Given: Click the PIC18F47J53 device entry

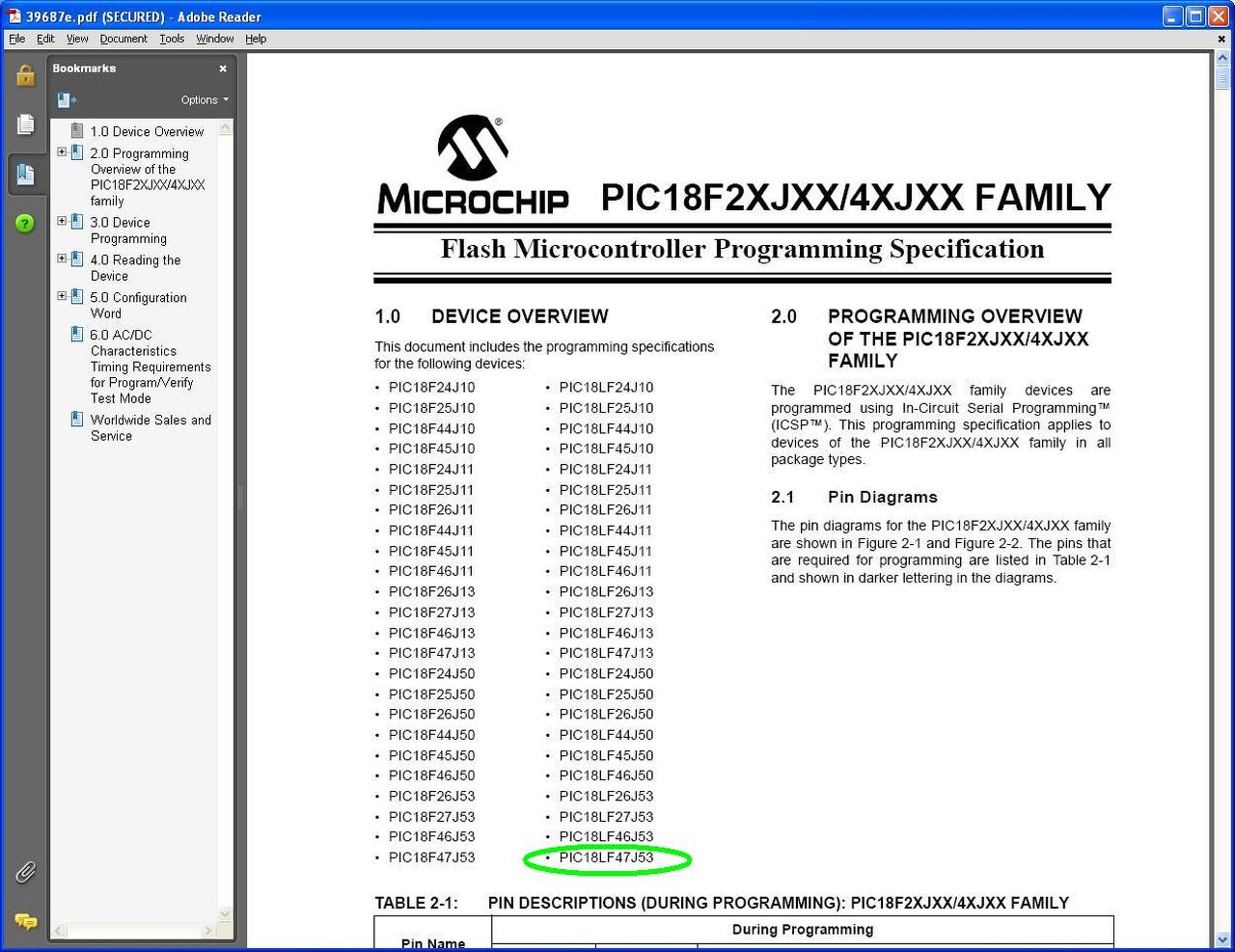Looking at the screenshot, I should [431, 857].
